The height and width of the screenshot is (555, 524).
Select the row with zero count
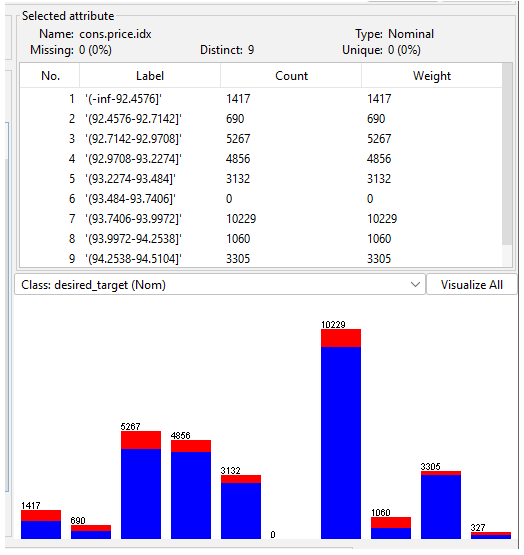click(x=261, y=199)
